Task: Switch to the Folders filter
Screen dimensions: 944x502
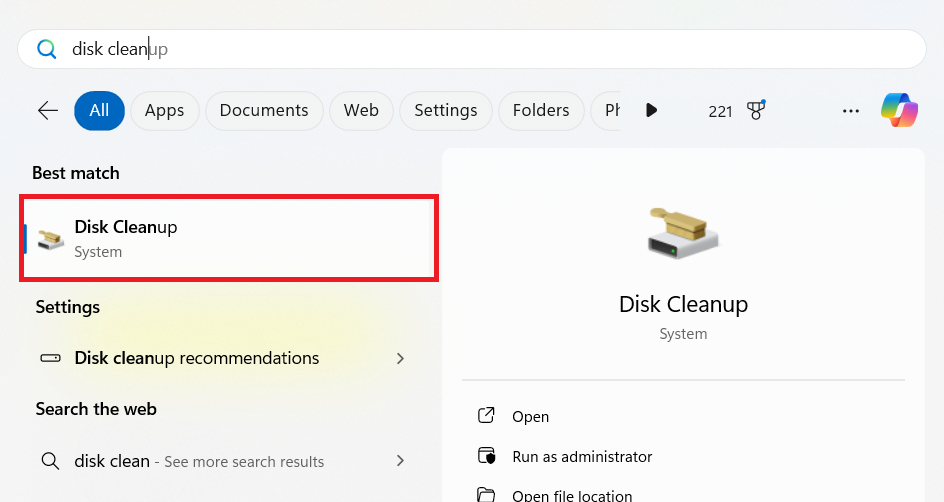Action: 541,110
